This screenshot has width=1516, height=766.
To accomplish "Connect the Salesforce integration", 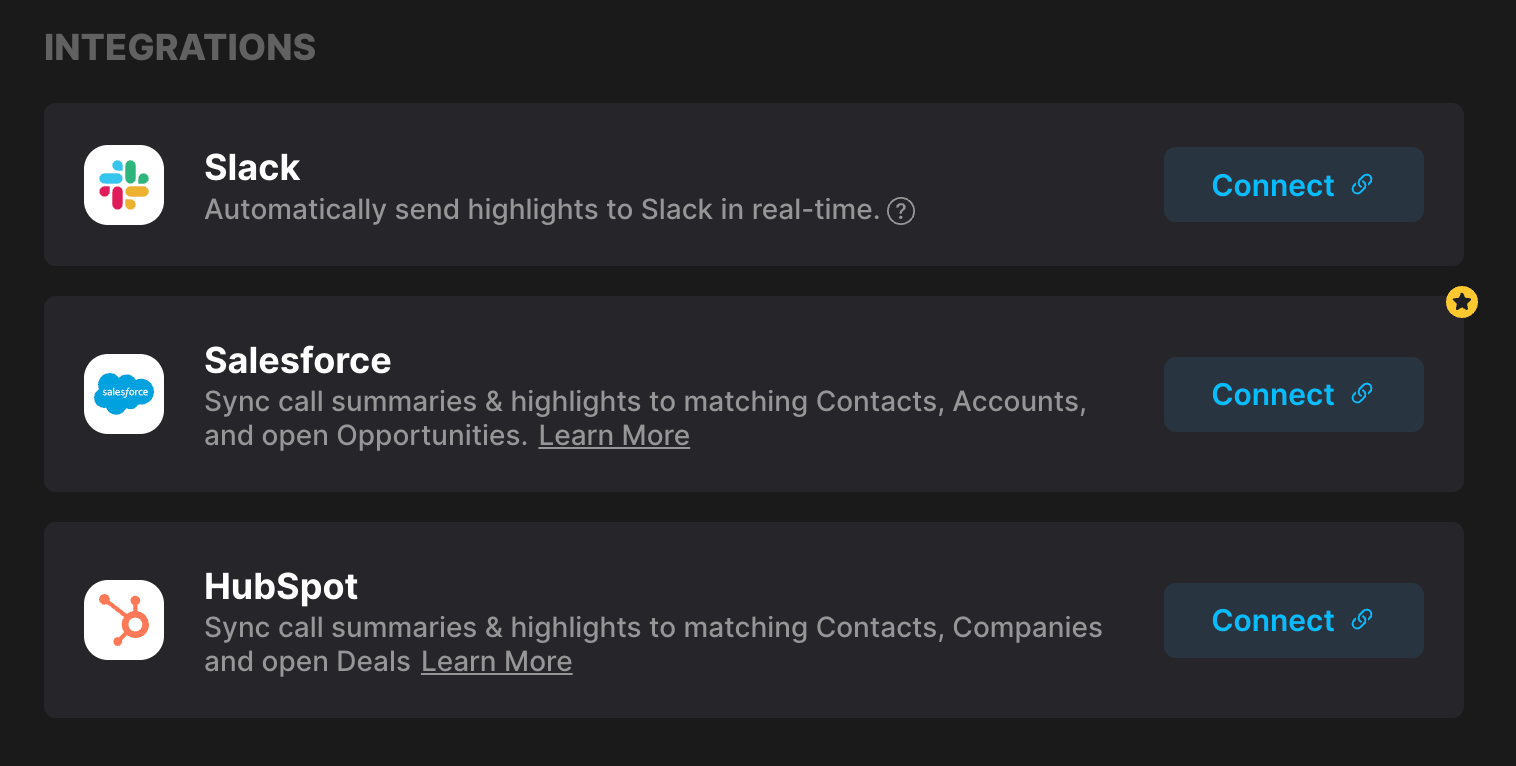I will point(1293,394).
